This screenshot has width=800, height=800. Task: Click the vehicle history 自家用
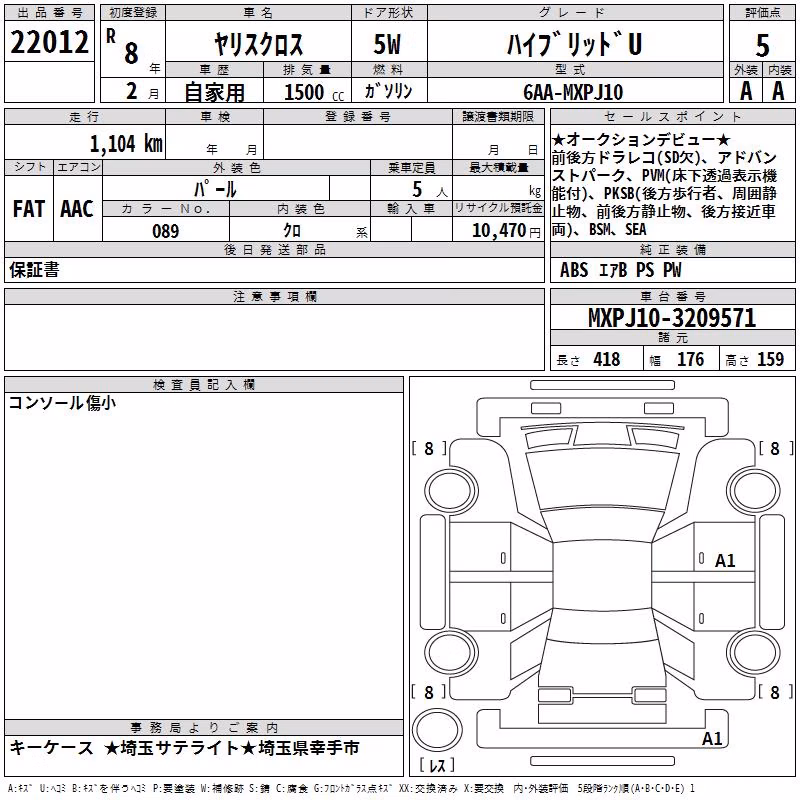pyautogui.click(x=214, y=92)
